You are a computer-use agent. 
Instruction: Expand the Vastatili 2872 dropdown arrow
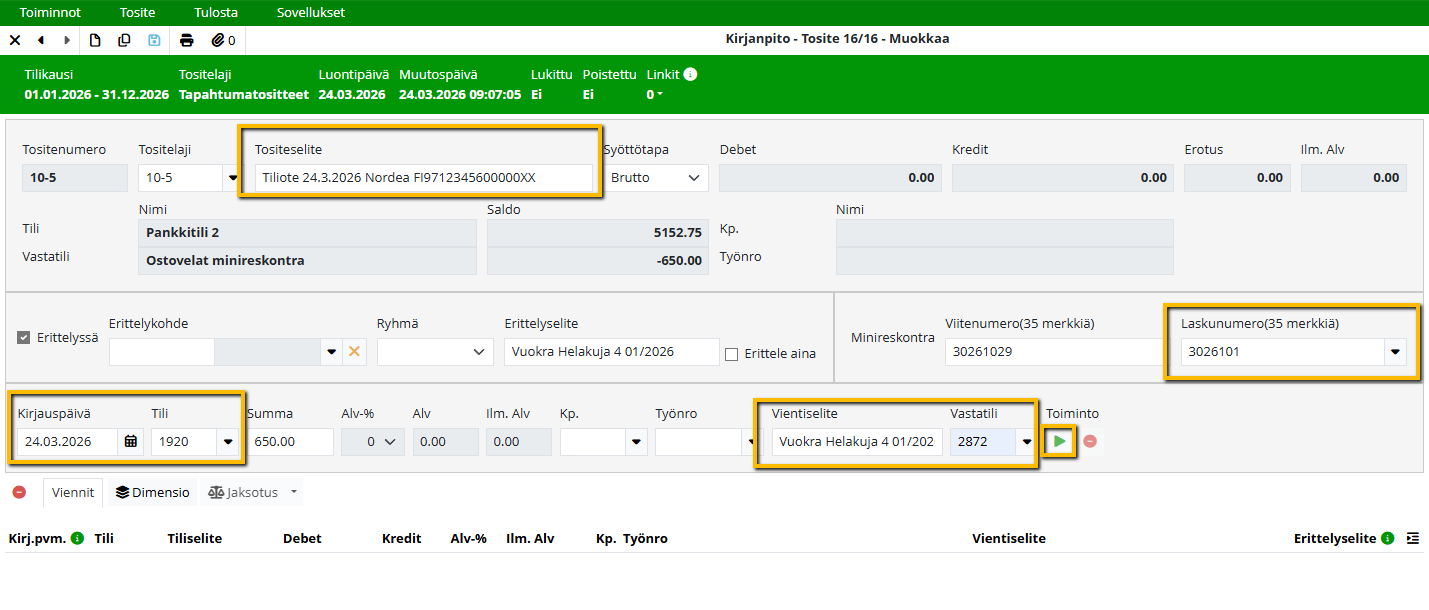[x=1026, y=442]
